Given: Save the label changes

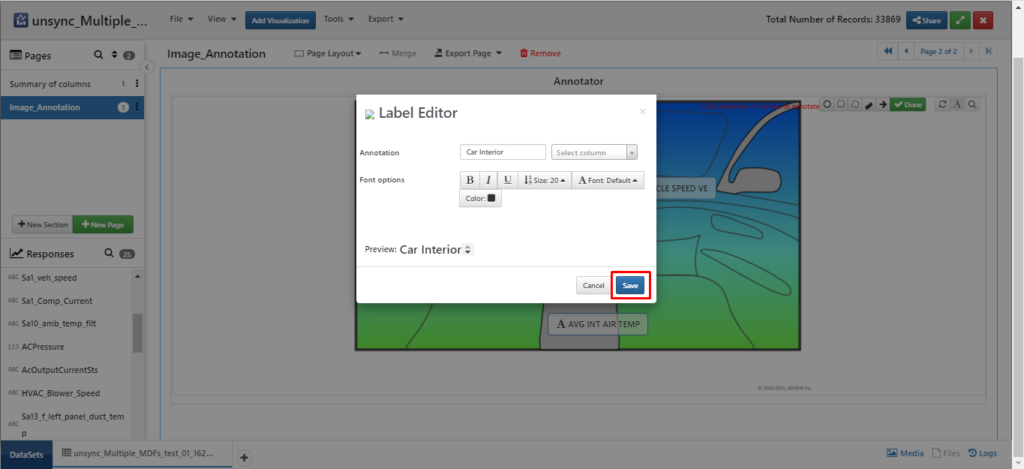Looking at the screenshot, I should point(630,285).
